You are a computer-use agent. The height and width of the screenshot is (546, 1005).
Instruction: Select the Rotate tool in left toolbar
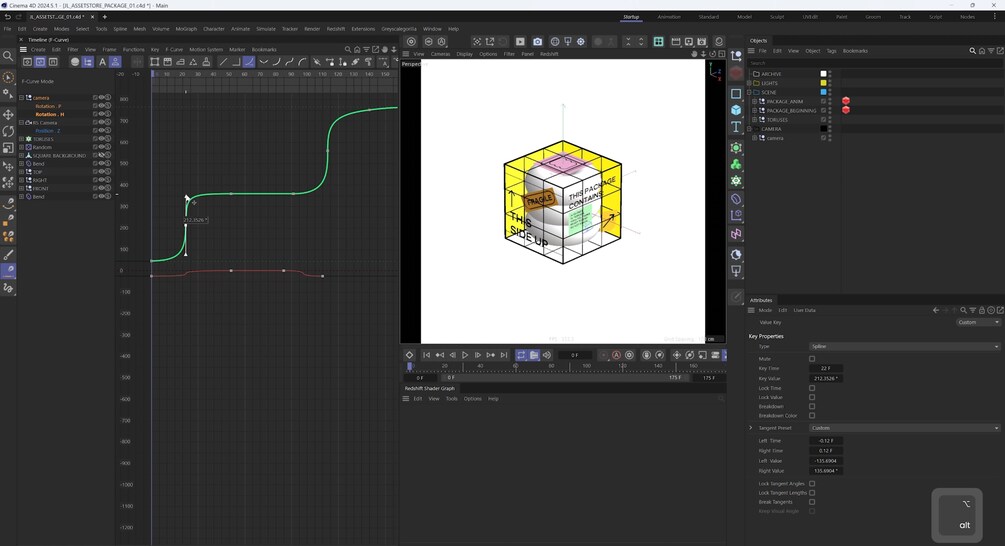coord(8,131)
